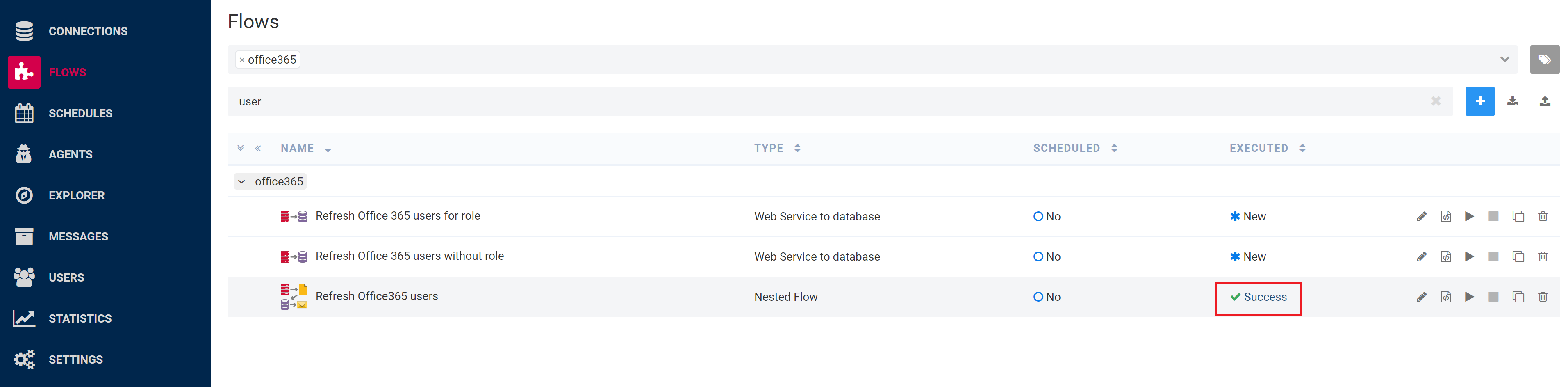Click the Statistics chart icon

[24, 318]
